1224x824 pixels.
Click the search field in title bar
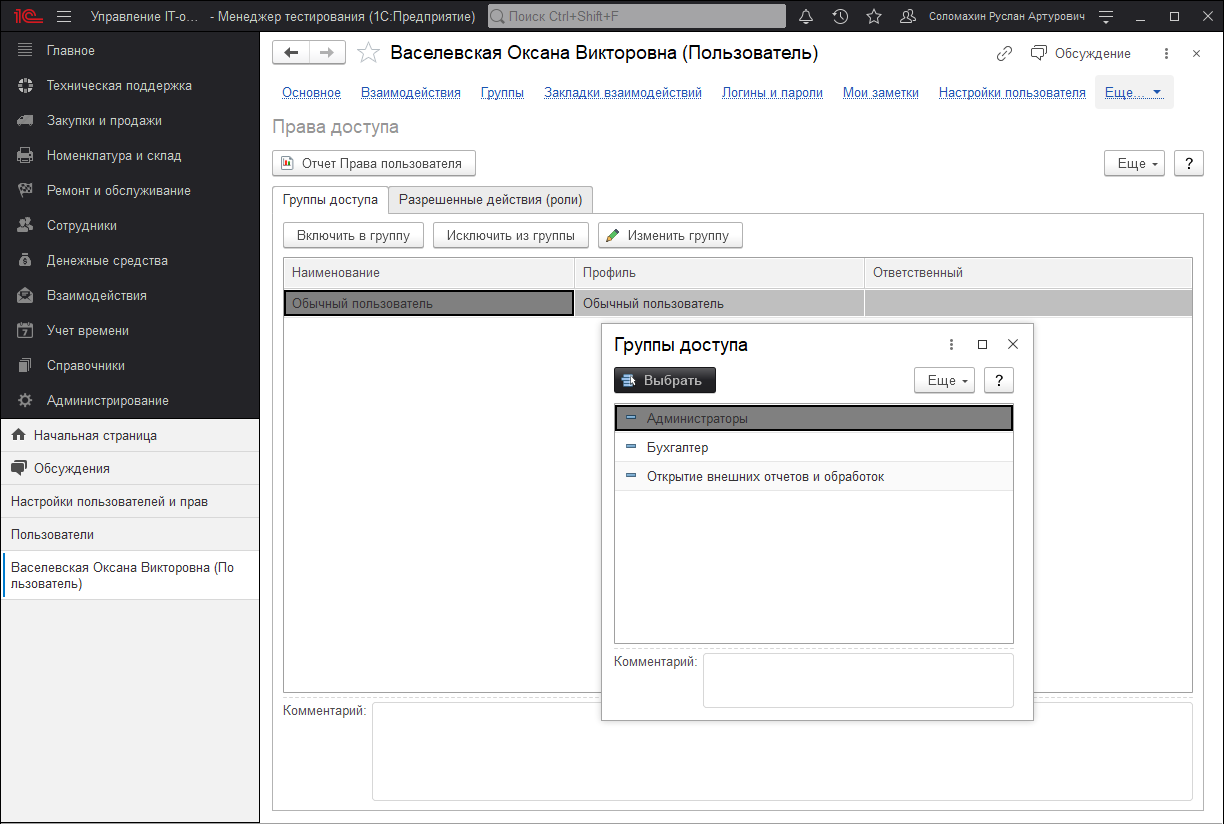[x=636, y=17]
